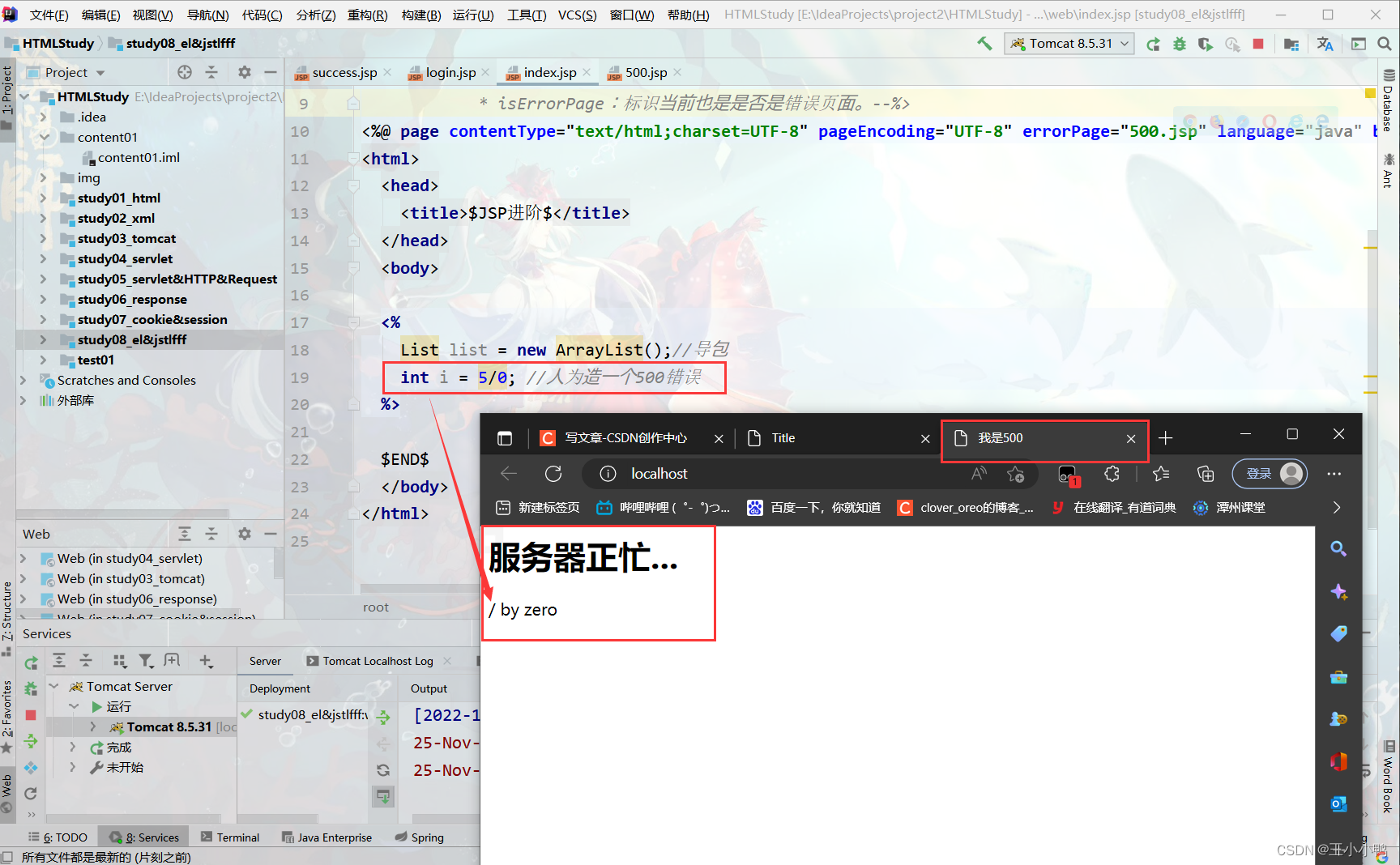Collapse all in the Project panel header
The width and height of the screenshot is (1400, 865).
(x=211, y=72)
